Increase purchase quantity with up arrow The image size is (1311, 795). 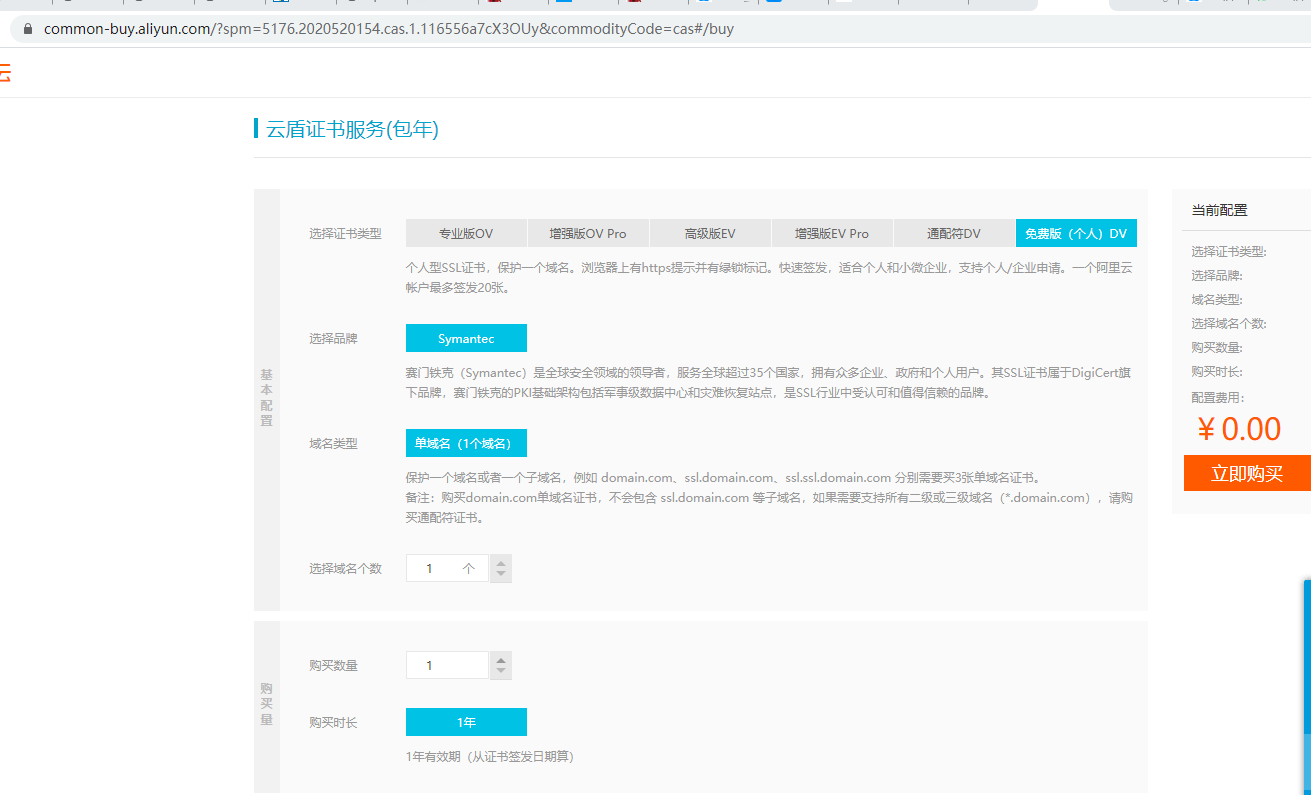coord(501,659)
